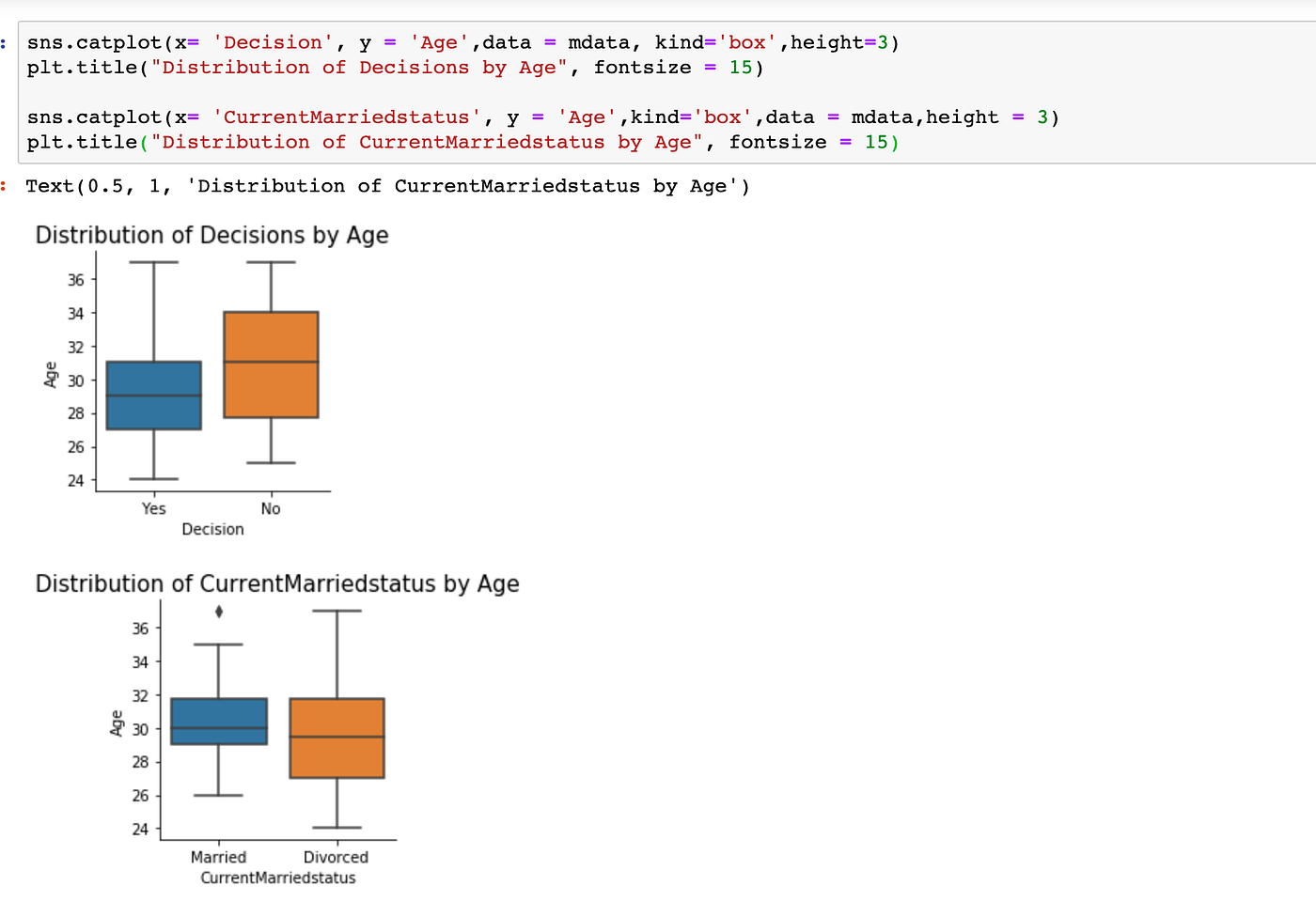Viewport: 1316px width, 901px height.
Task: Click the 'Distribution of CurrentMarriedstatus by Age' title
Action: tap(276, 583)
